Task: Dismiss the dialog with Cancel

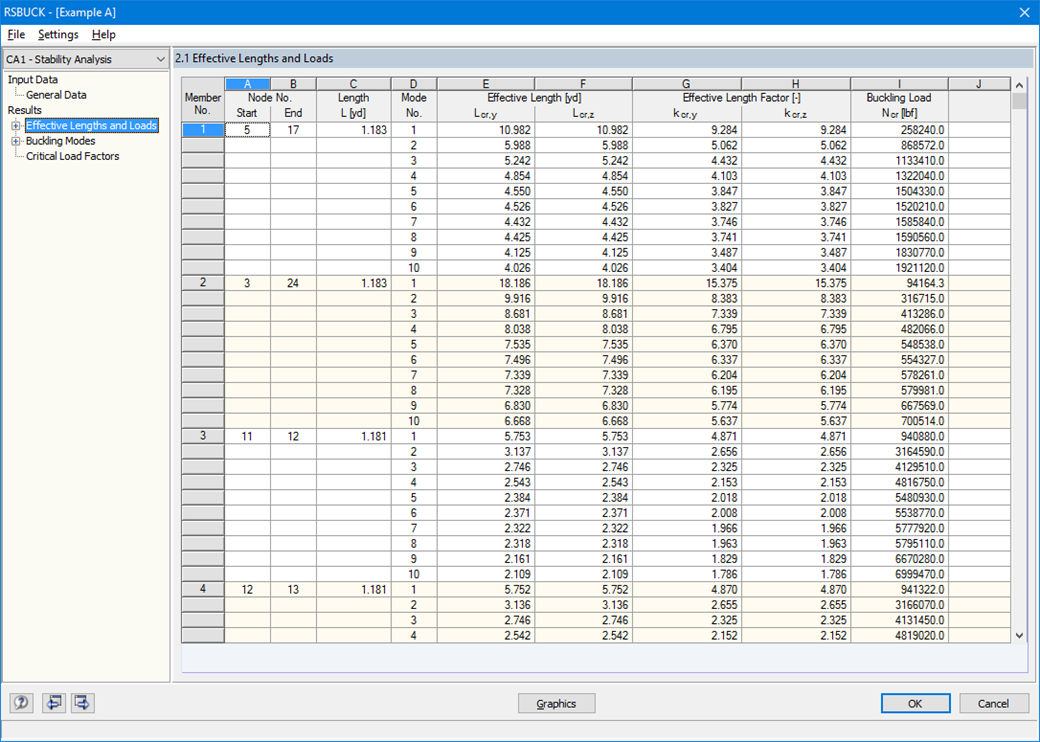Action: tap(993, 703)
